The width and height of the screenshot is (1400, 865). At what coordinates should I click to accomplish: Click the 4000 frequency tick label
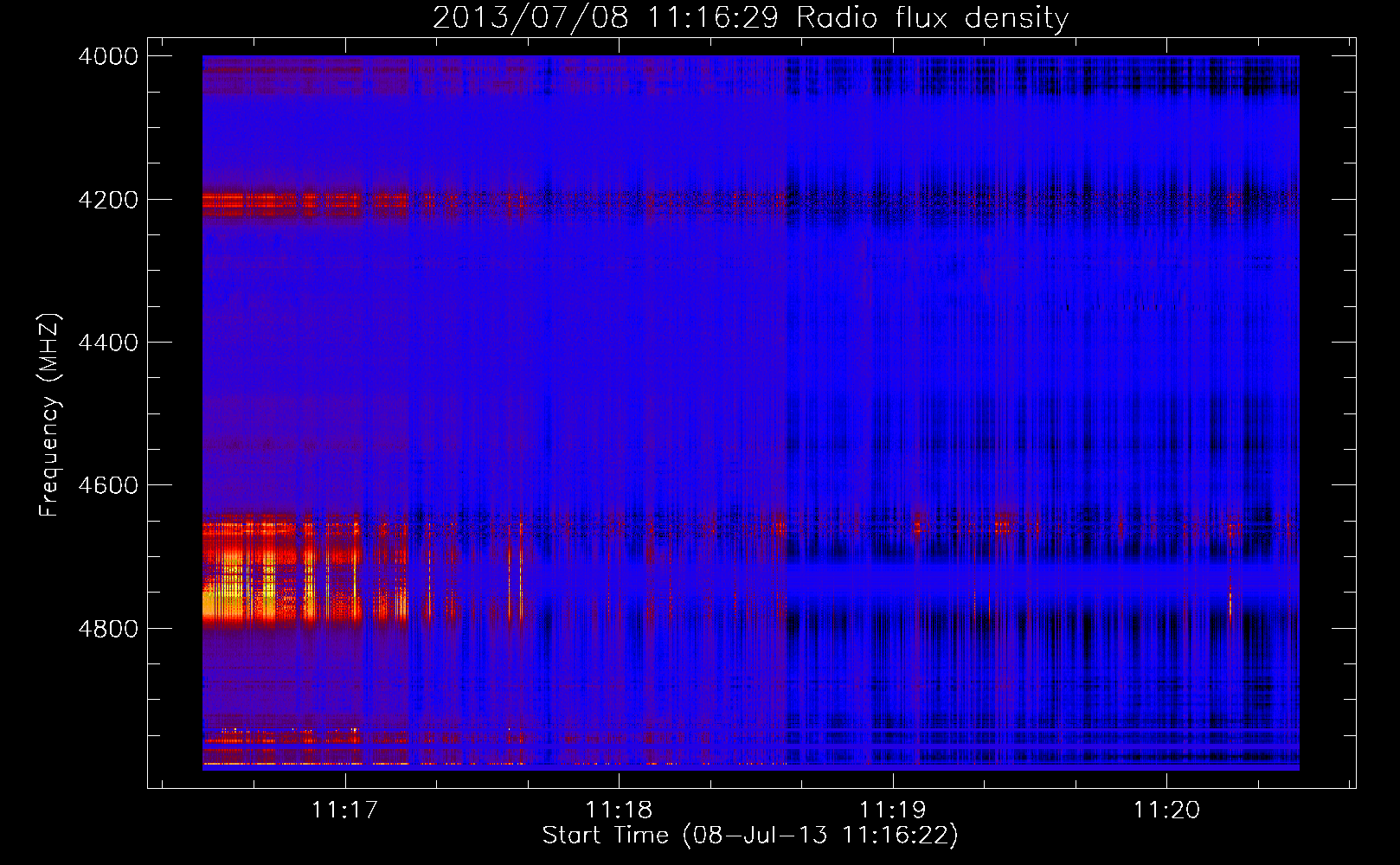click(108, 56)
